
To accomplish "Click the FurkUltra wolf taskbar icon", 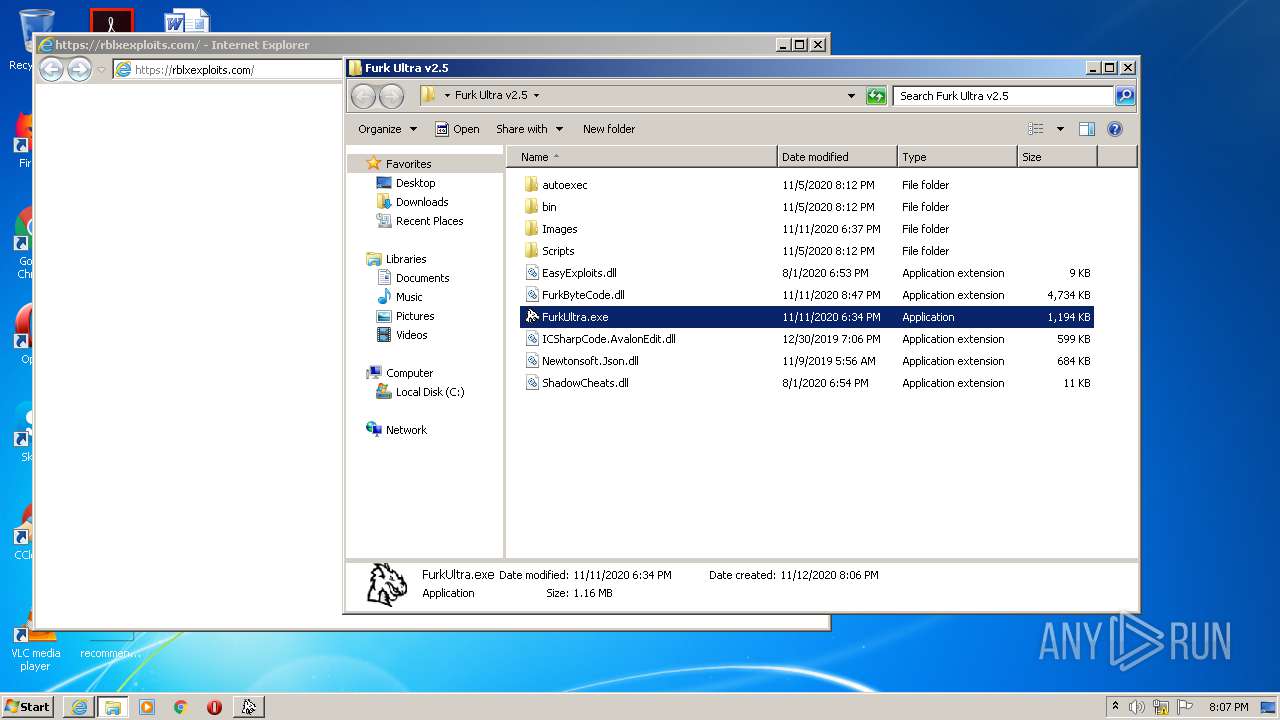I will pos(248,707).
